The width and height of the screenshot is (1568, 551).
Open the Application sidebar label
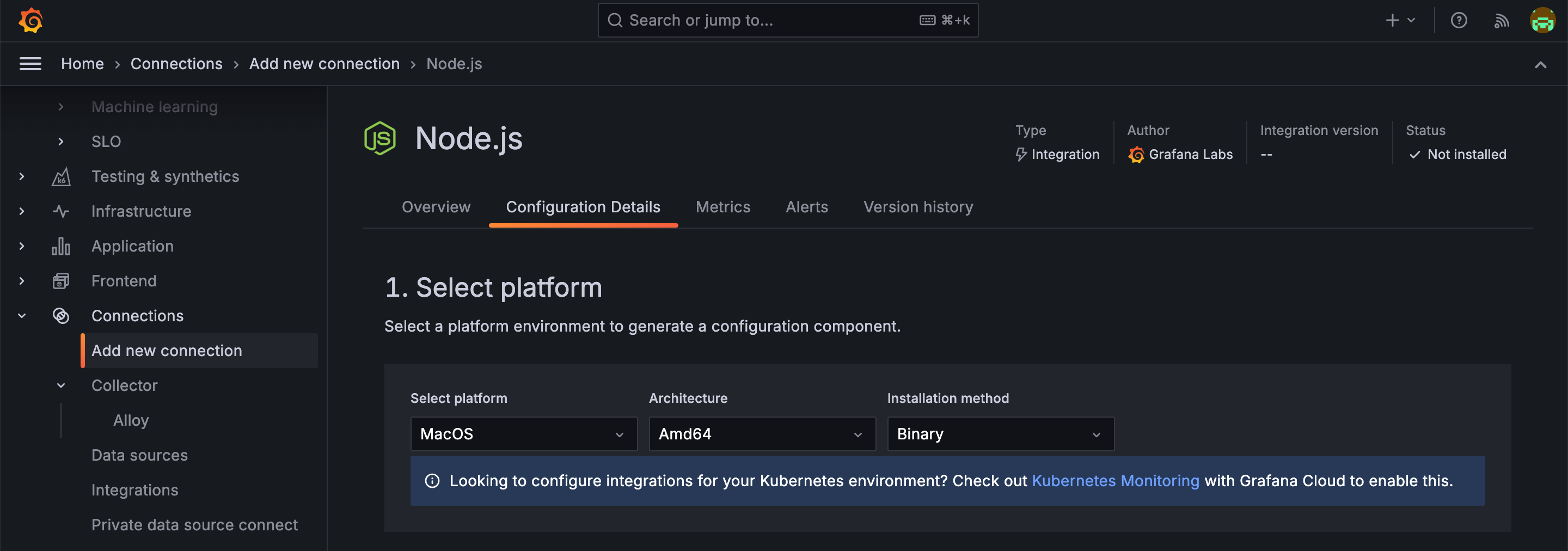[x=132, y=246]
